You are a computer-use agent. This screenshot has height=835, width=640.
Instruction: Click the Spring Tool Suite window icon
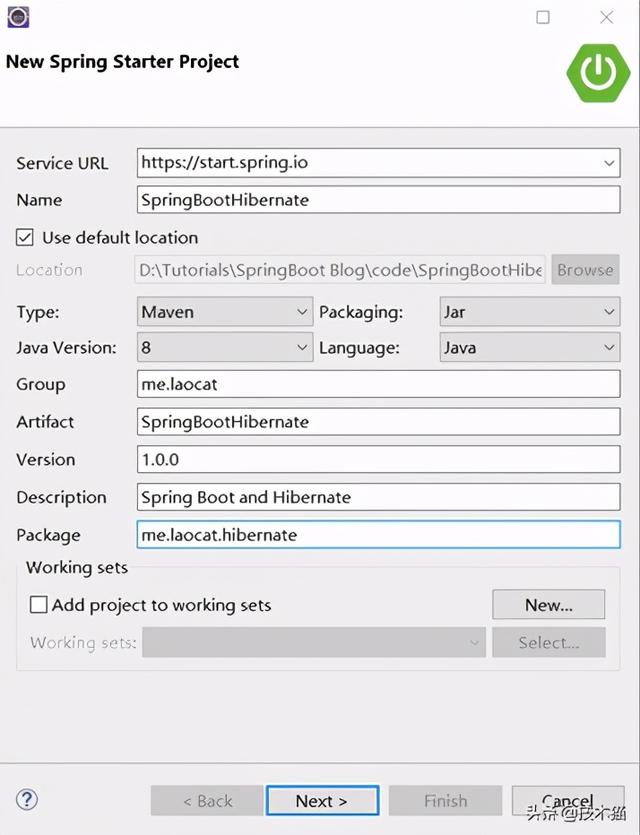(18, 17)
